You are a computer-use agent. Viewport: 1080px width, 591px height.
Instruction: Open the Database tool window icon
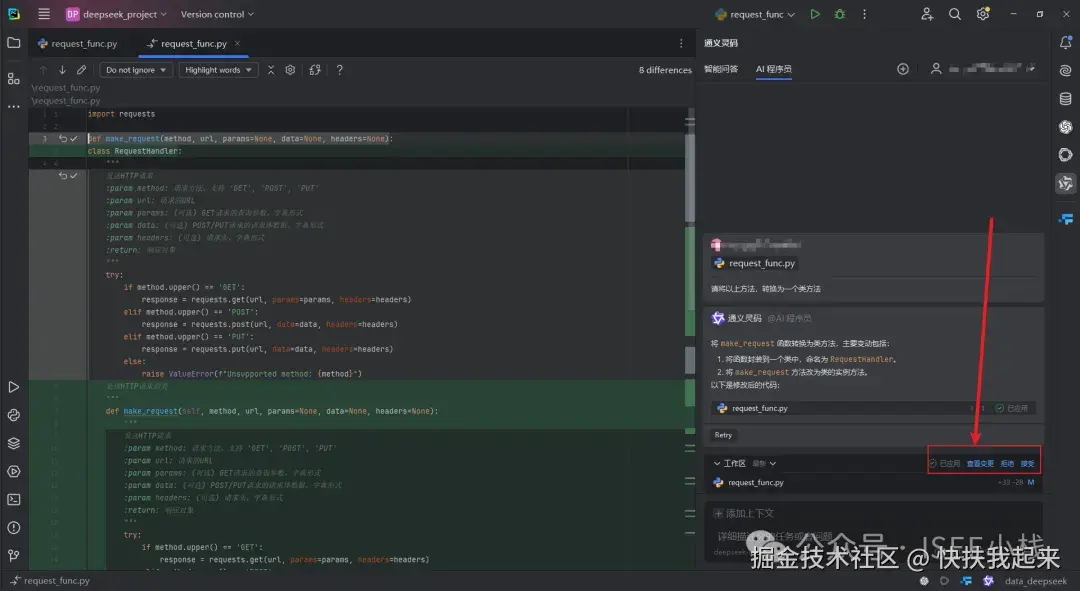click(x=1066, y=98)
